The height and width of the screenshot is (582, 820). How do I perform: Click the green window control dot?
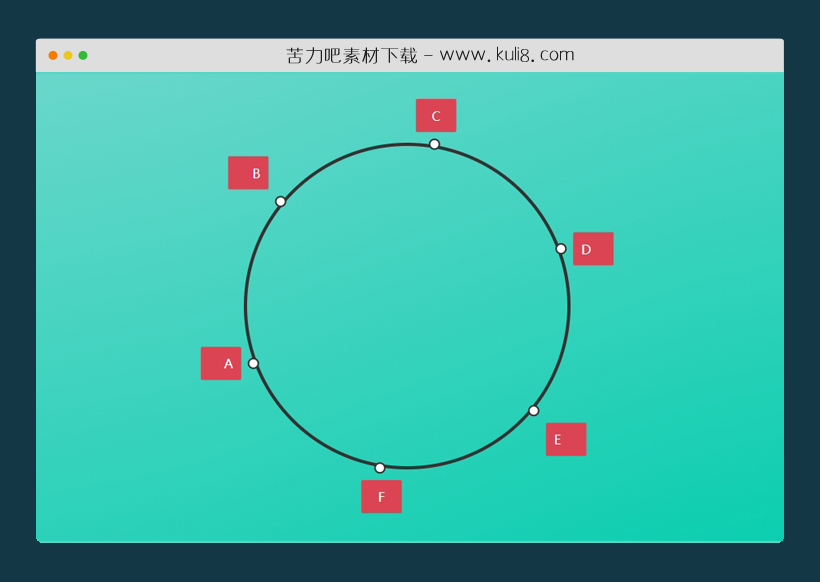[x=83, y=55]
